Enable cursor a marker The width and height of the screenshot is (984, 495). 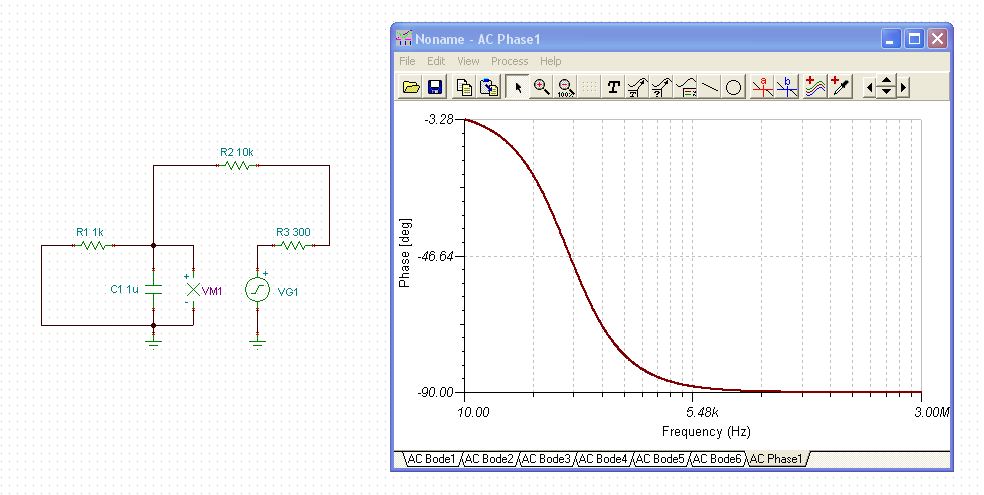(x=762, y=87)
